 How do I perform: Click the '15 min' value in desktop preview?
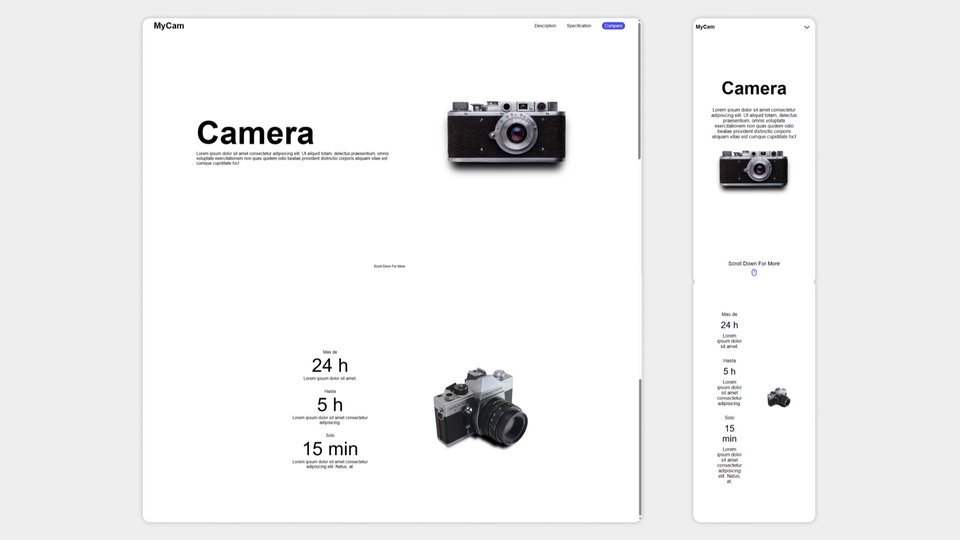pyautogui.click(x=330, y=449)
